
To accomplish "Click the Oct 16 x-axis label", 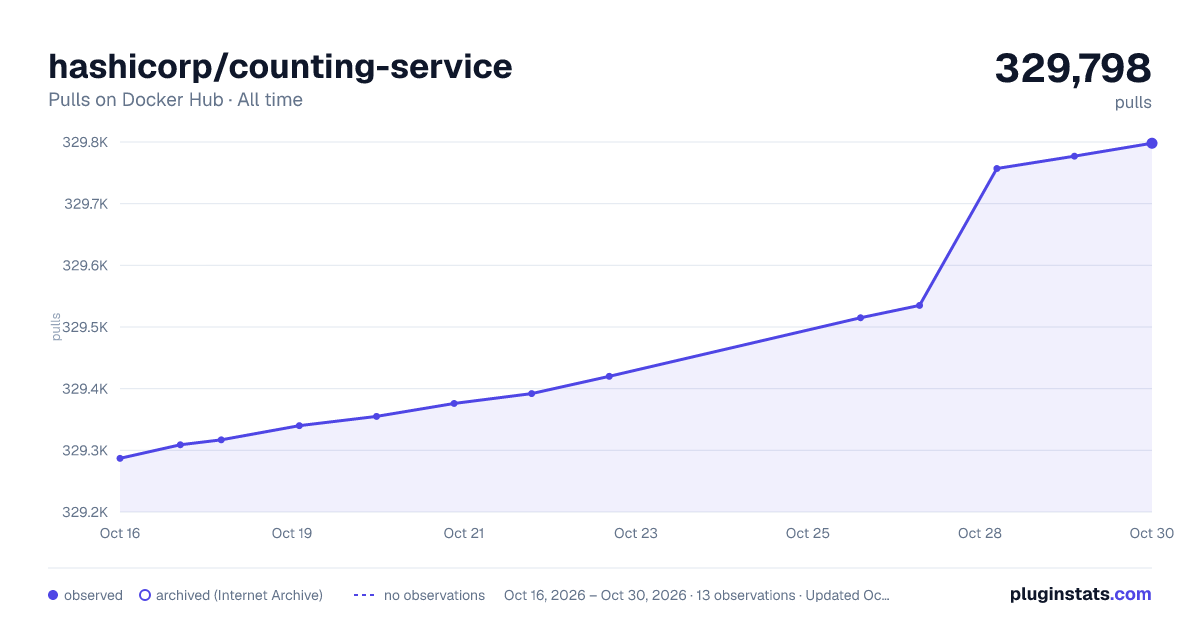I will [x=120, y=533].
